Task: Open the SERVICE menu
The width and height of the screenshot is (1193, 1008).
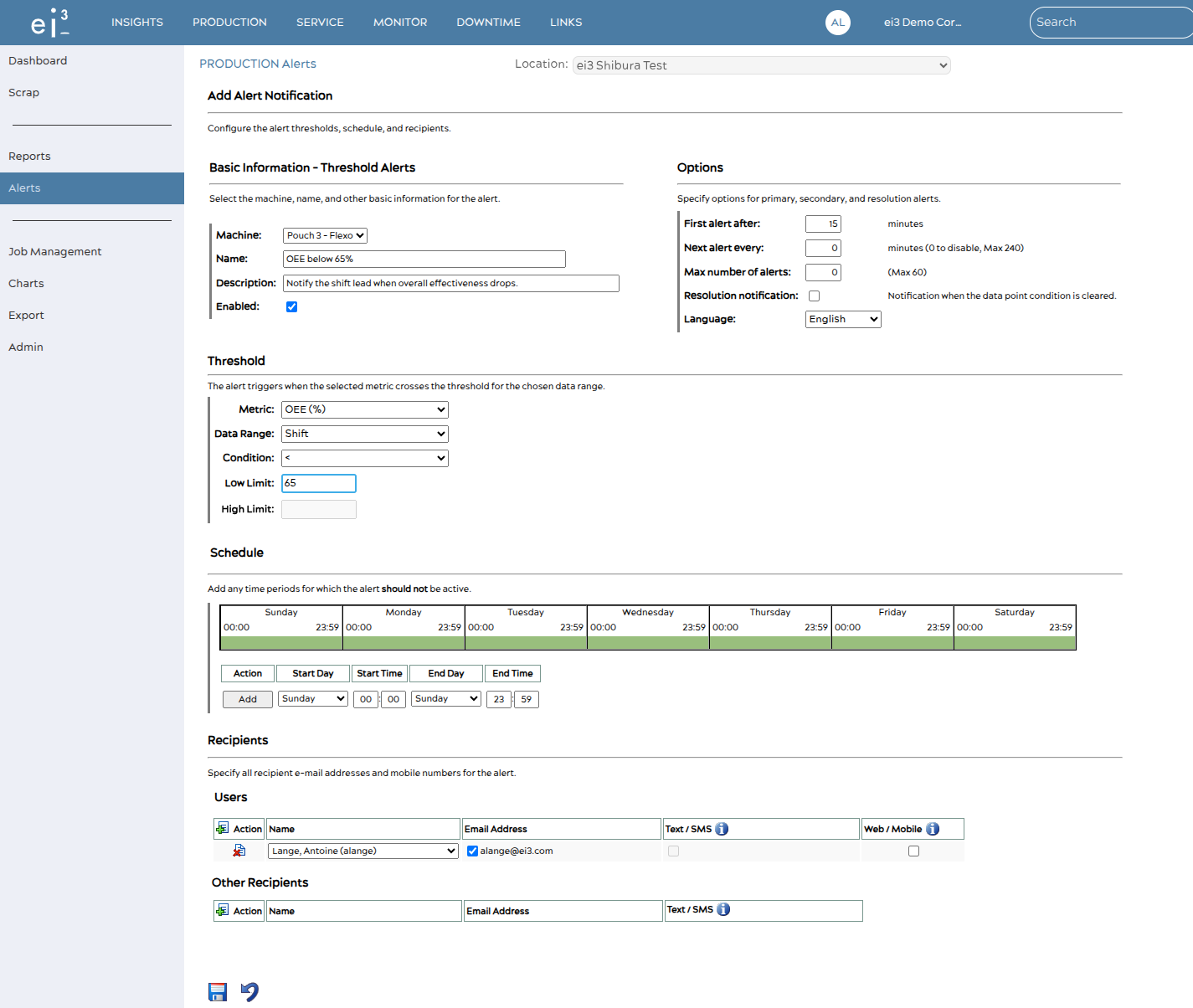Action: point(320,23)
